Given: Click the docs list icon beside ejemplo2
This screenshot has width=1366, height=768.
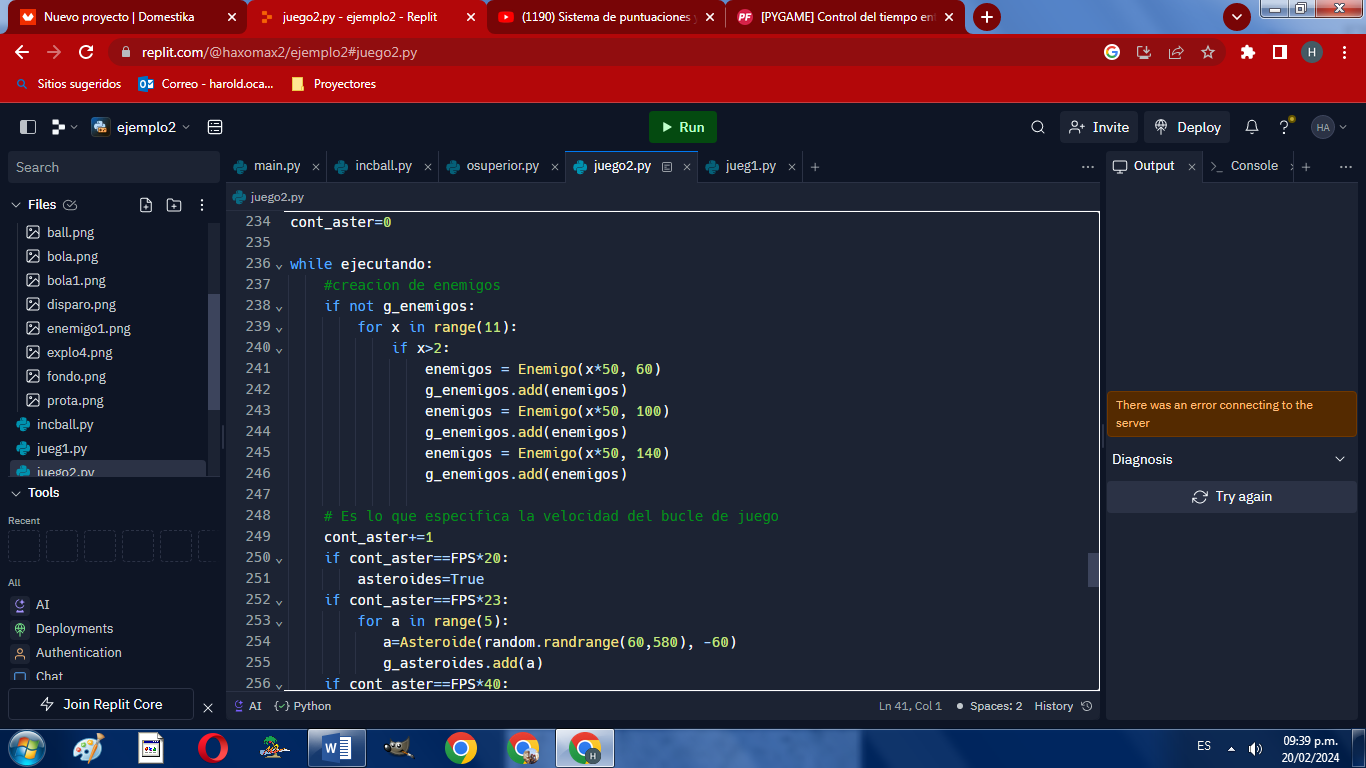Looking at the screenshot, I should click(214, 127).
